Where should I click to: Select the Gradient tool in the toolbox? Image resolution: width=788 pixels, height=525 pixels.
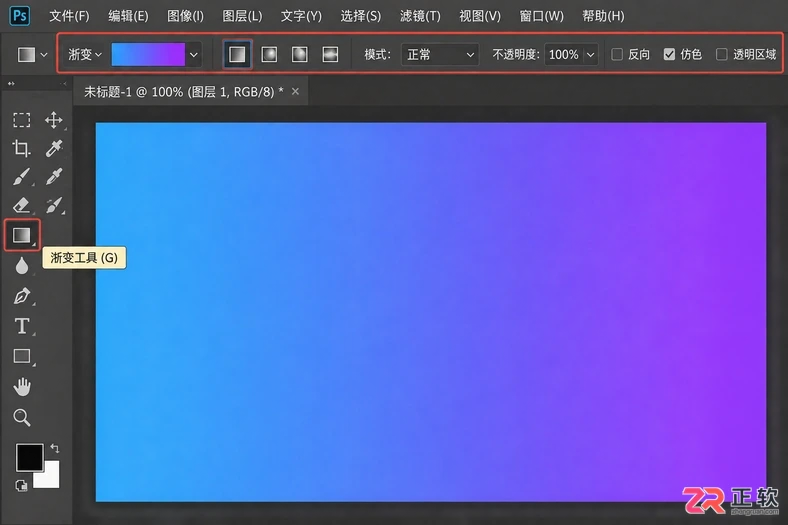22,235
